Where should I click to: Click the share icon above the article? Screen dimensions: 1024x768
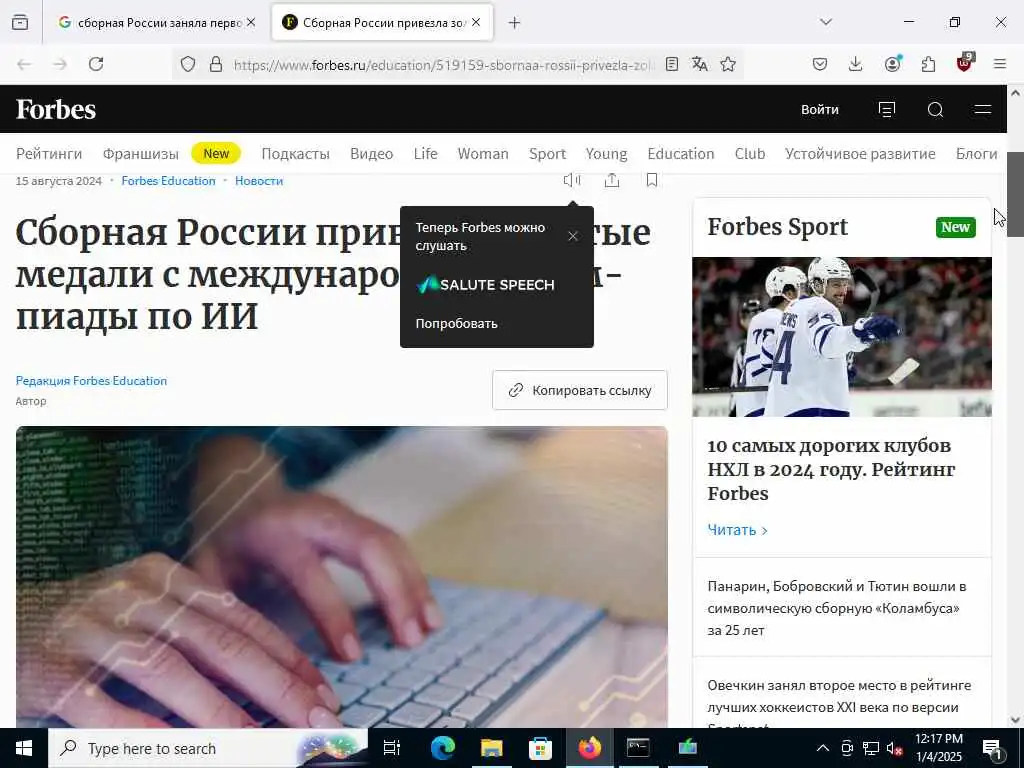pos(612,180)
